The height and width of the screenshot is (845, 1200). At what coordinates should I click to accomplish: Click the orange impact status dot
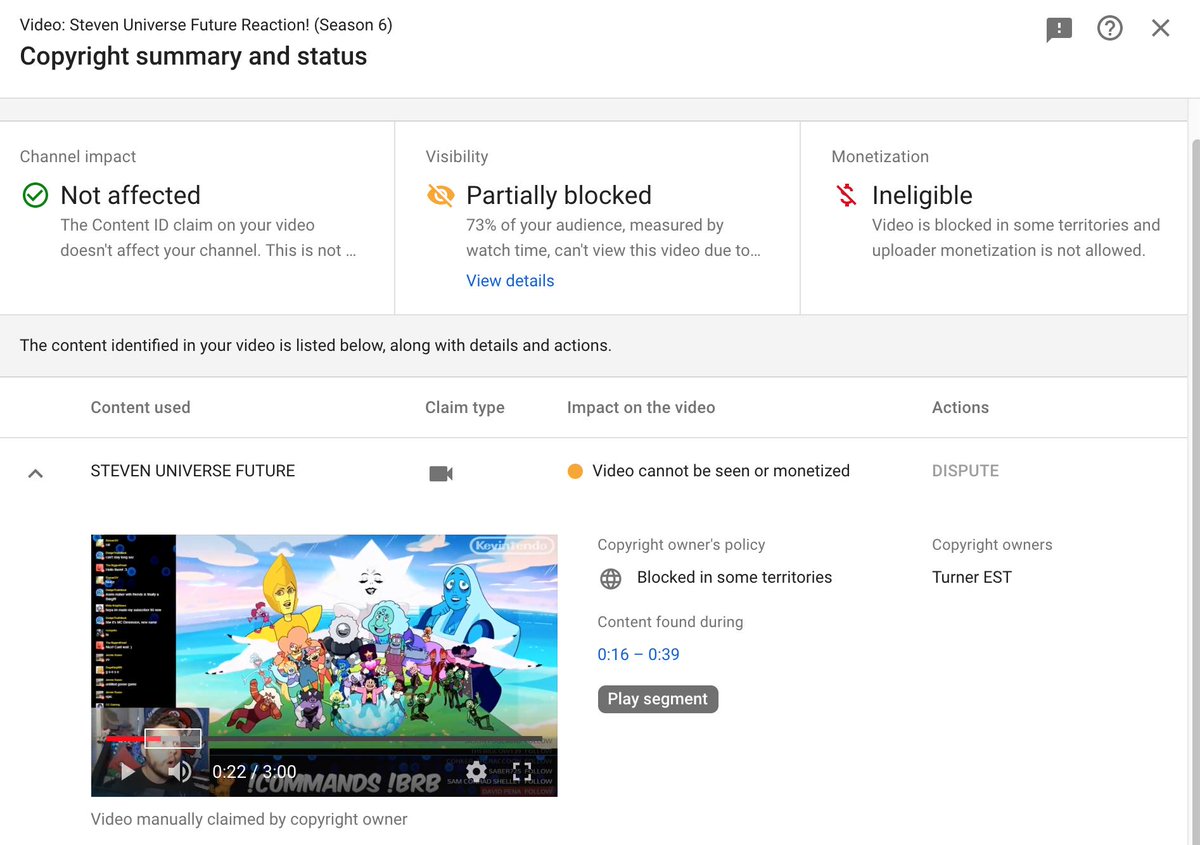pos(575,471)
